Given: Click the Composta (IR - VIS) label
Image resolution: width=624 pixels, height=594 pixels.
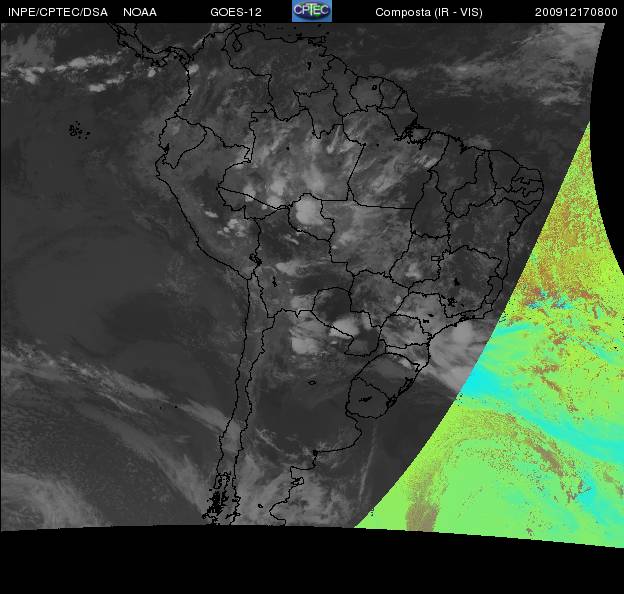Looking at the screenshot, I should pos(429,13).
